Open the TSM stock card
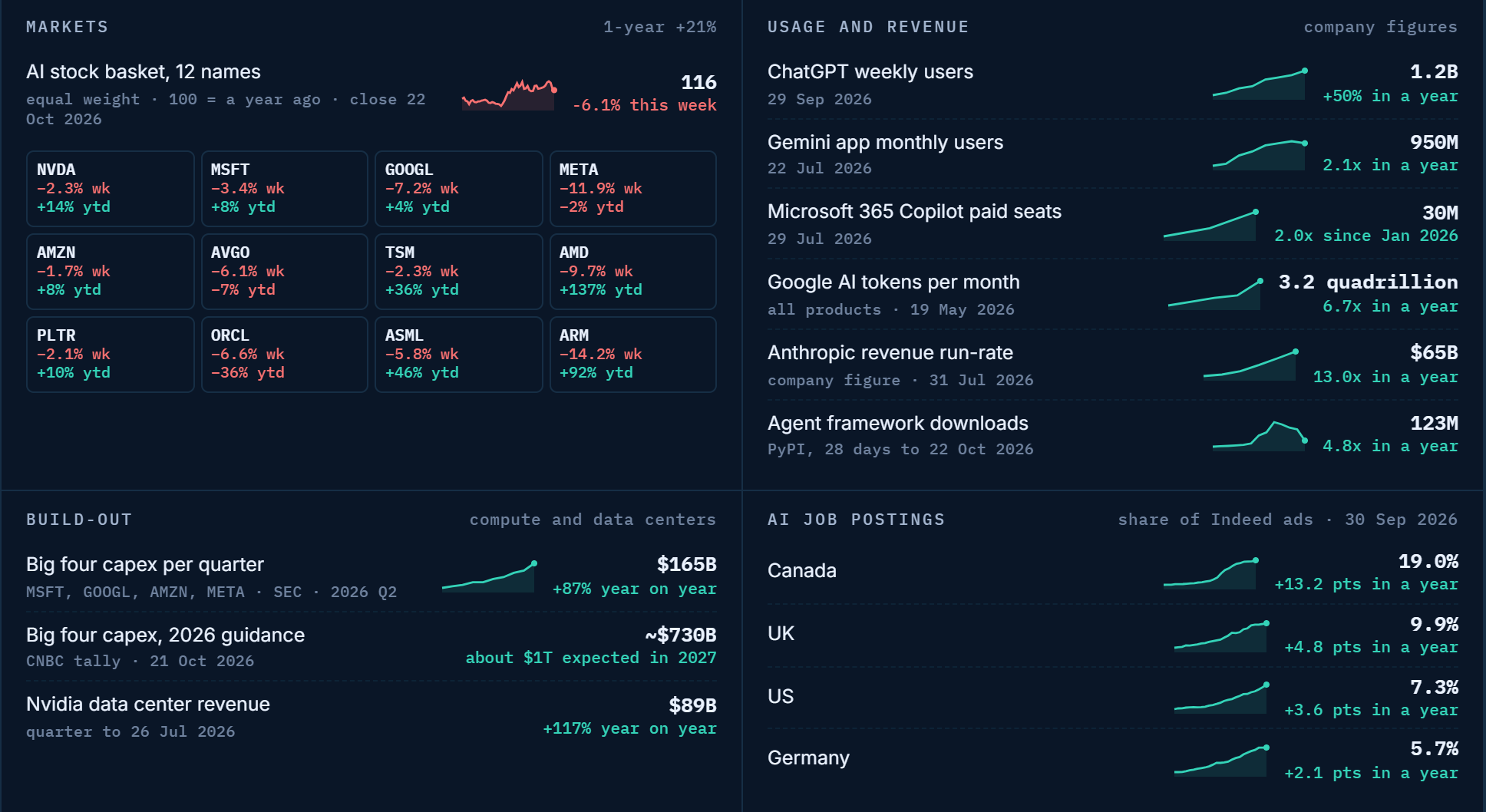1486x812 pixels. (459, 272)
